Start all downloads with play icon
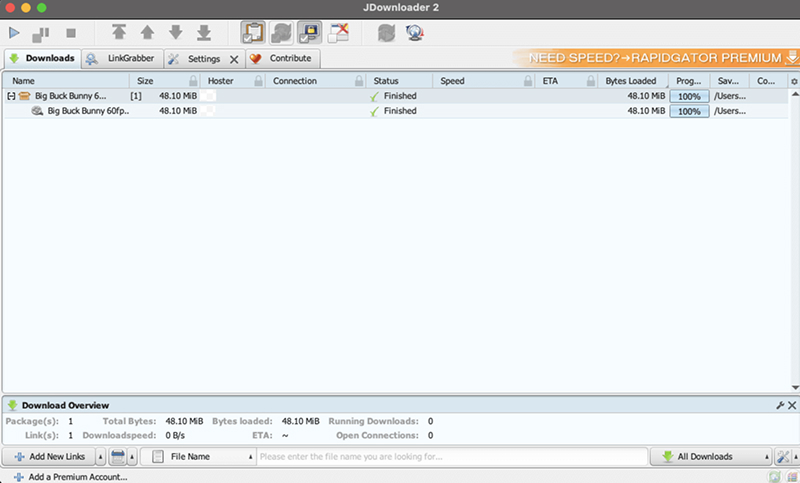 pyautogui.click(x=14, y=33)
